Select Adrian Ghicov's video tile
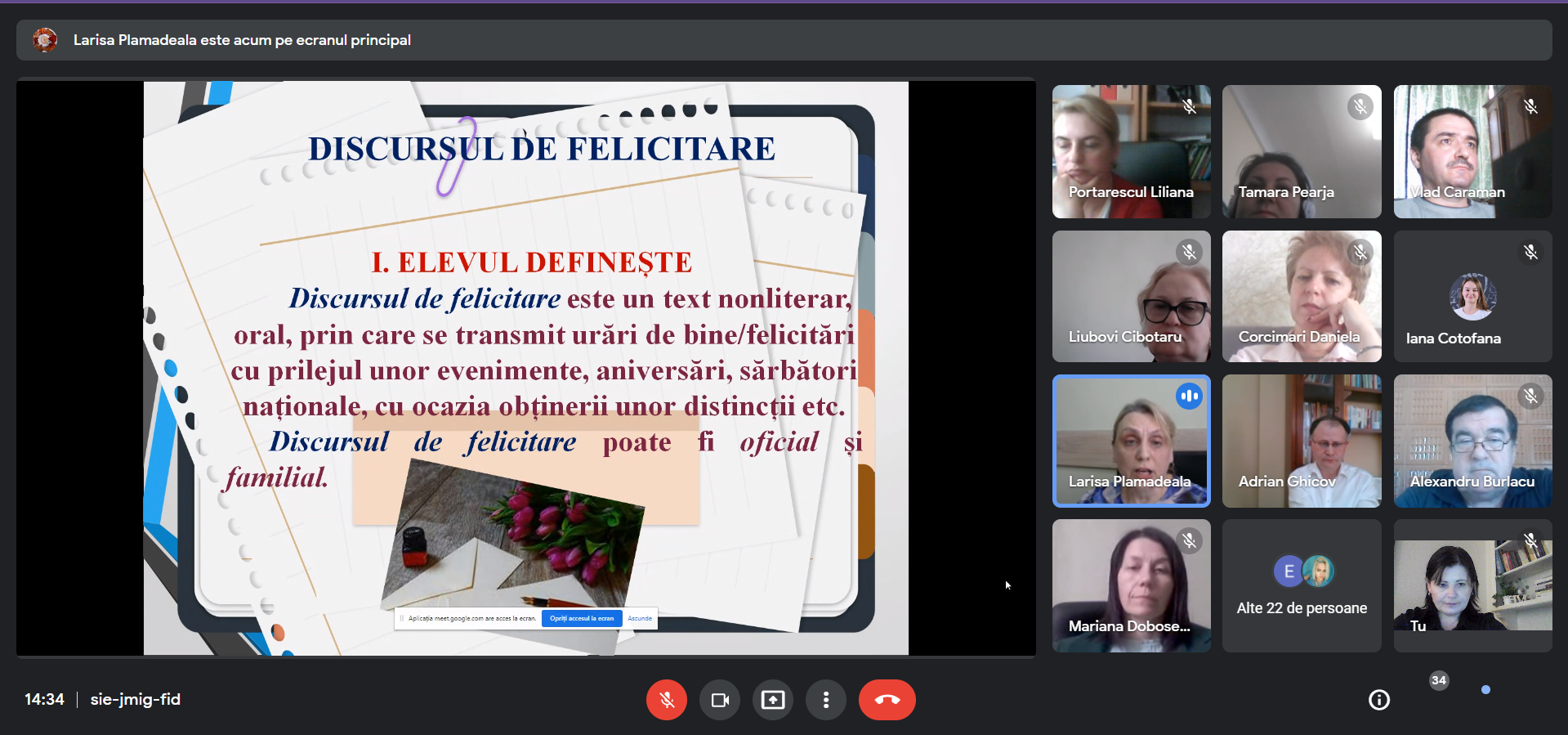Screen dimensions: 1568x735 pyautogui.click(x=1302, y=441)
